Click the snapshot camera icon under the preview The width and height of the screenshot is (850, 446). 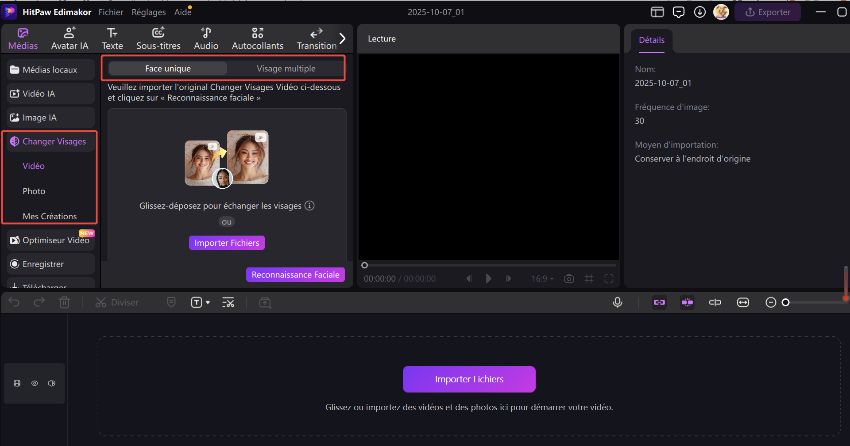[569, 278]
